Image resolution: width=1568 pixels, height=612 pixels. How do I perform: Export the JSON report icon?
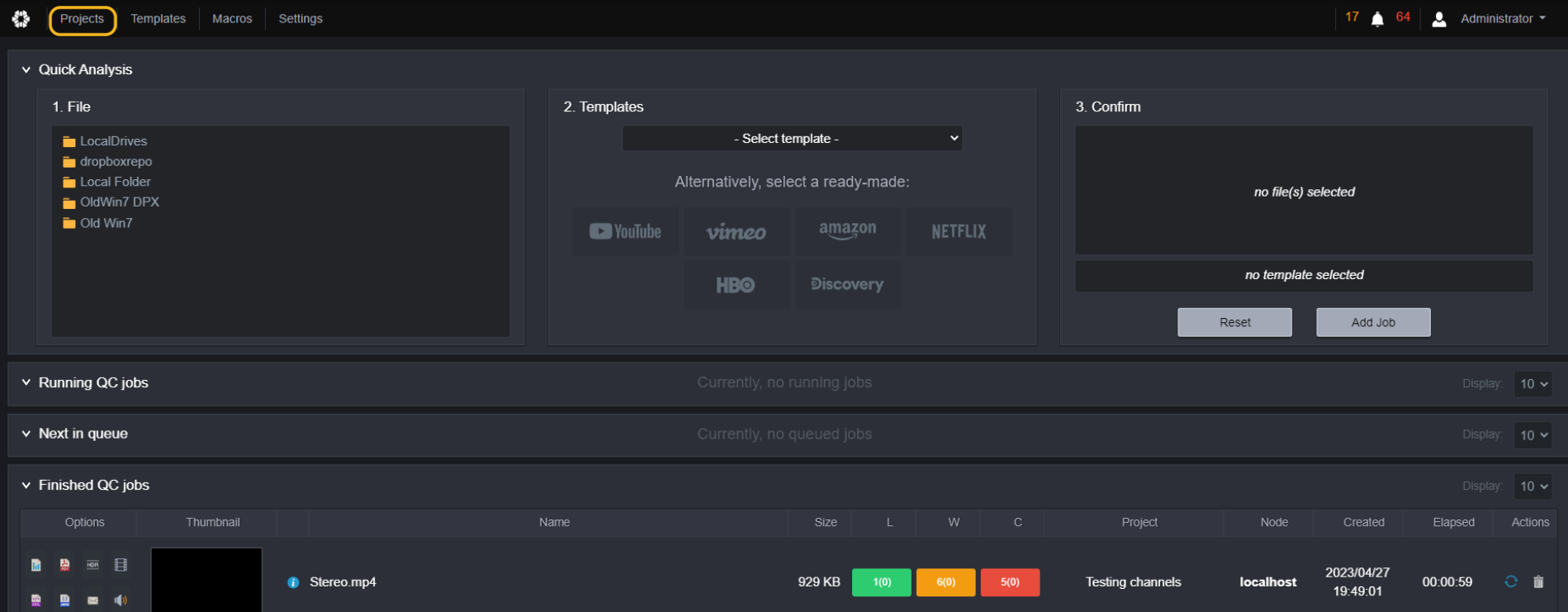click(64, 600)
